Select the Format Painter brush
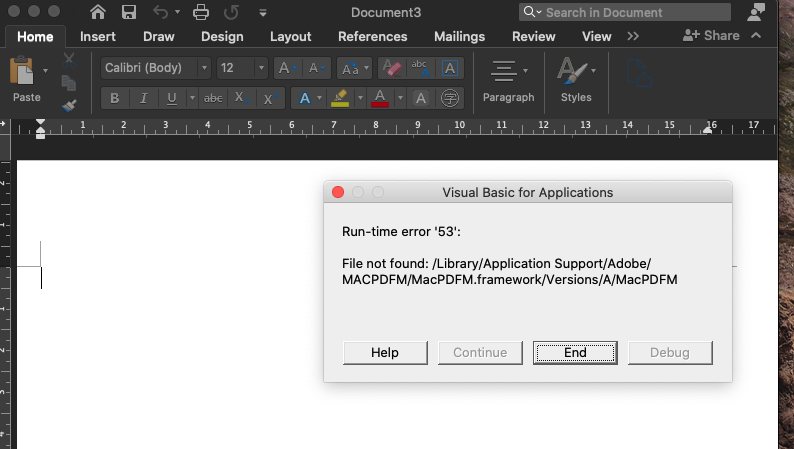The image size is (794, 449). click(x=69, y=105)
